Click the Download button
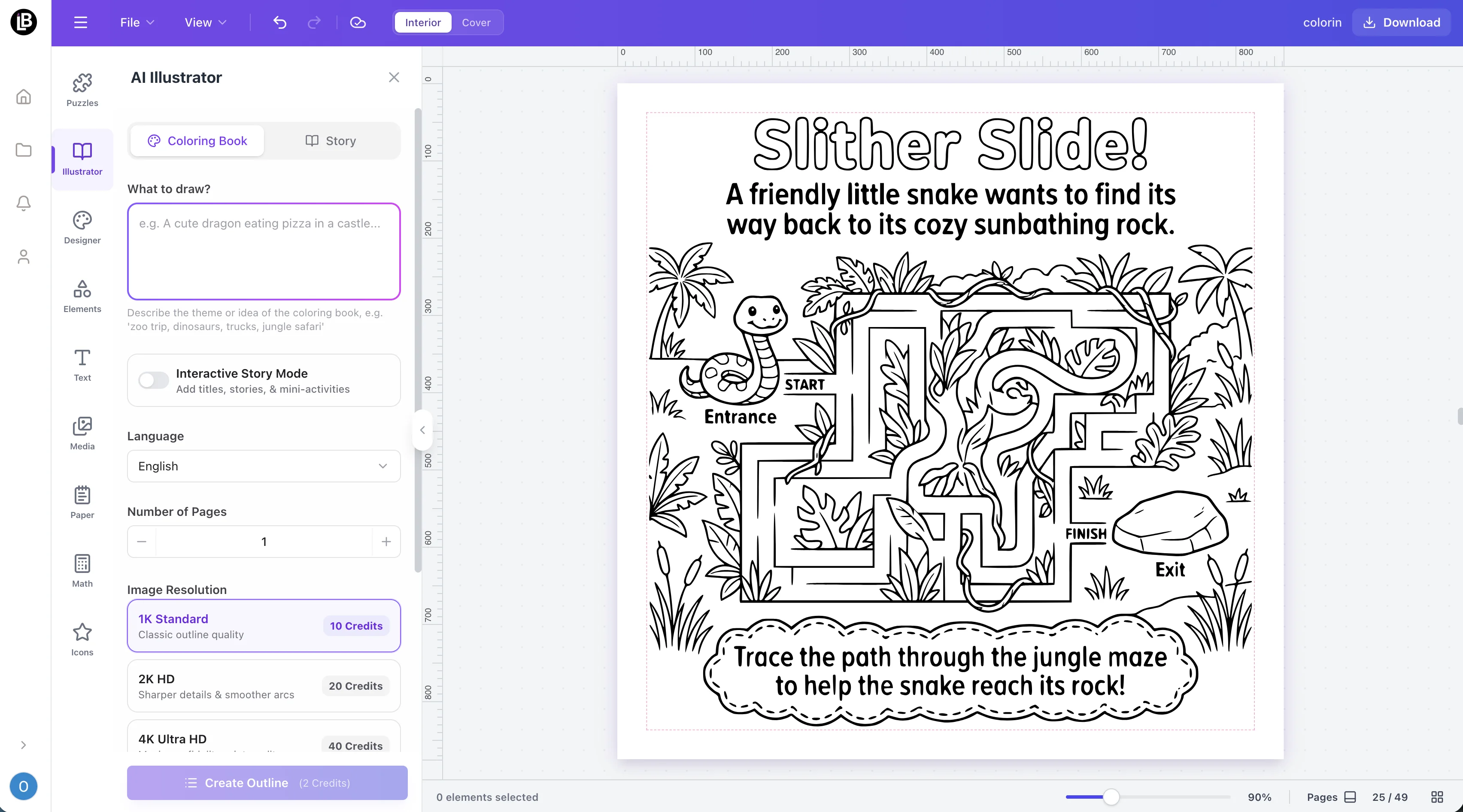Image resolution: width=1463 pixels, height=812 pixels. pyautogui.click(x=1402, y=22)
